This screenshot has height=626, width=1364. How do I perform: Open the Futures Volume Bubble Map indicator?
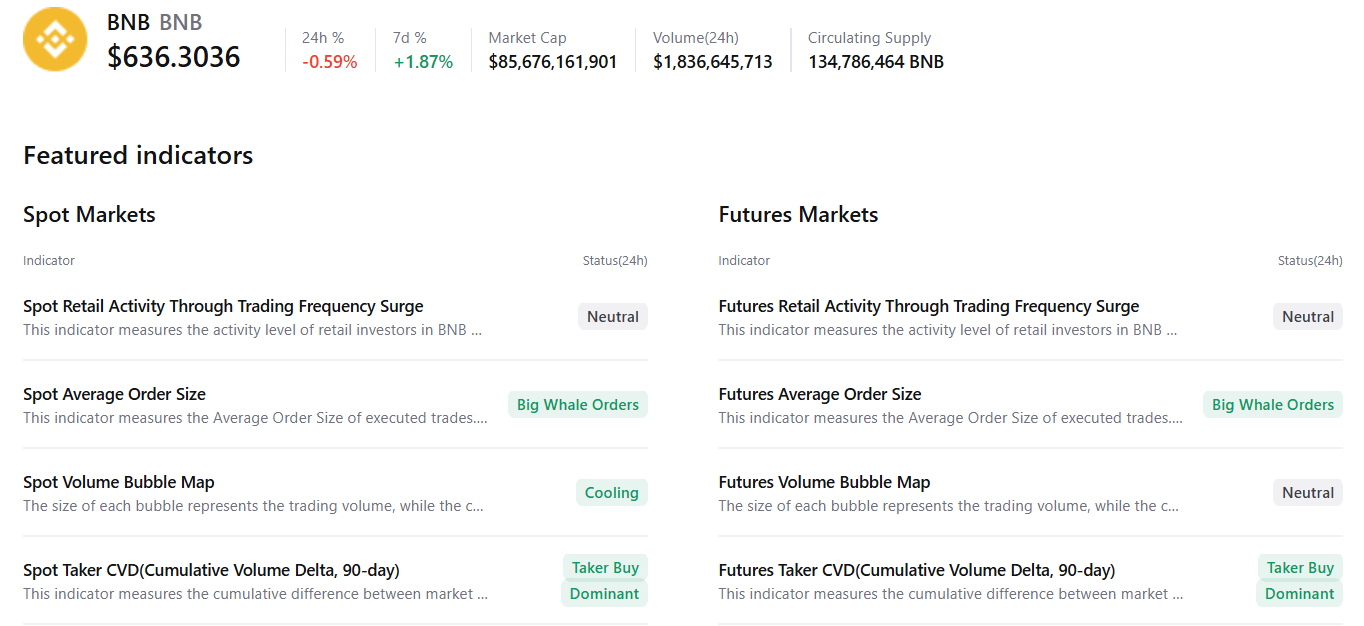point(824,482)
